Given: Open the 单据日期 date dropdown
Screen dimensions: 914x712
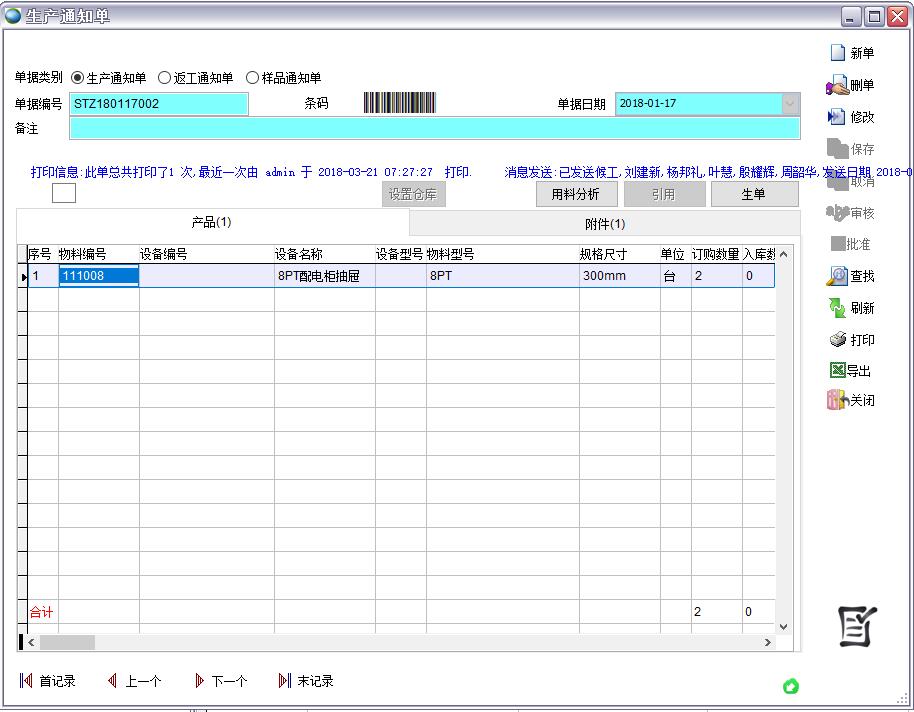Looking at the screenshot, I should coord(791,103).
